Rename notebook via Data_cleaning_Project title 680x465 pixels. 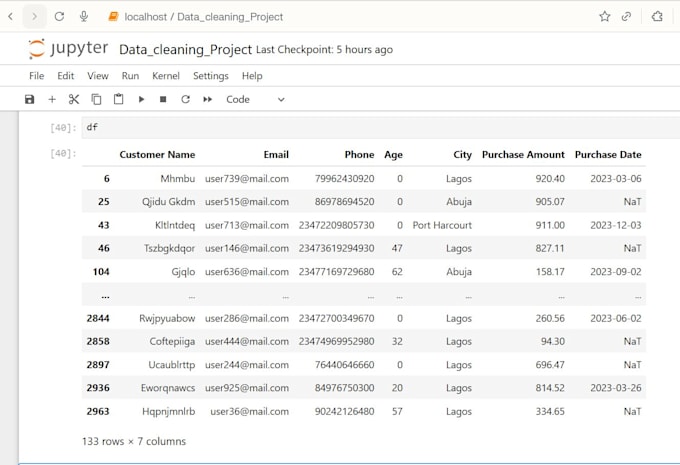[185, 49]
